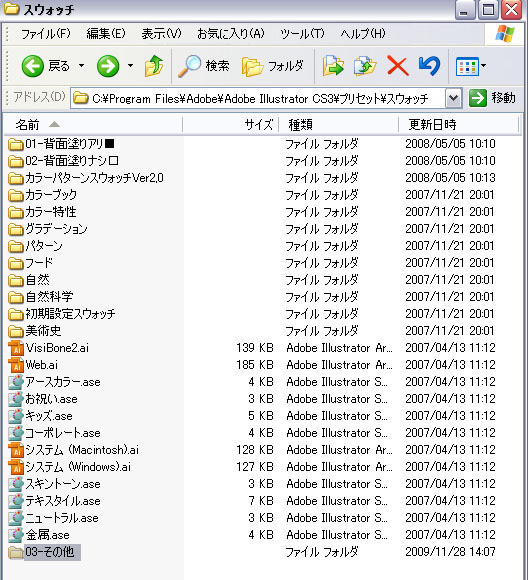Image resolution: width=528 pixels, height=580 pixels.
Task: Click the 移動 Go button
Action: pyautogui.click(x=493, y=98)
